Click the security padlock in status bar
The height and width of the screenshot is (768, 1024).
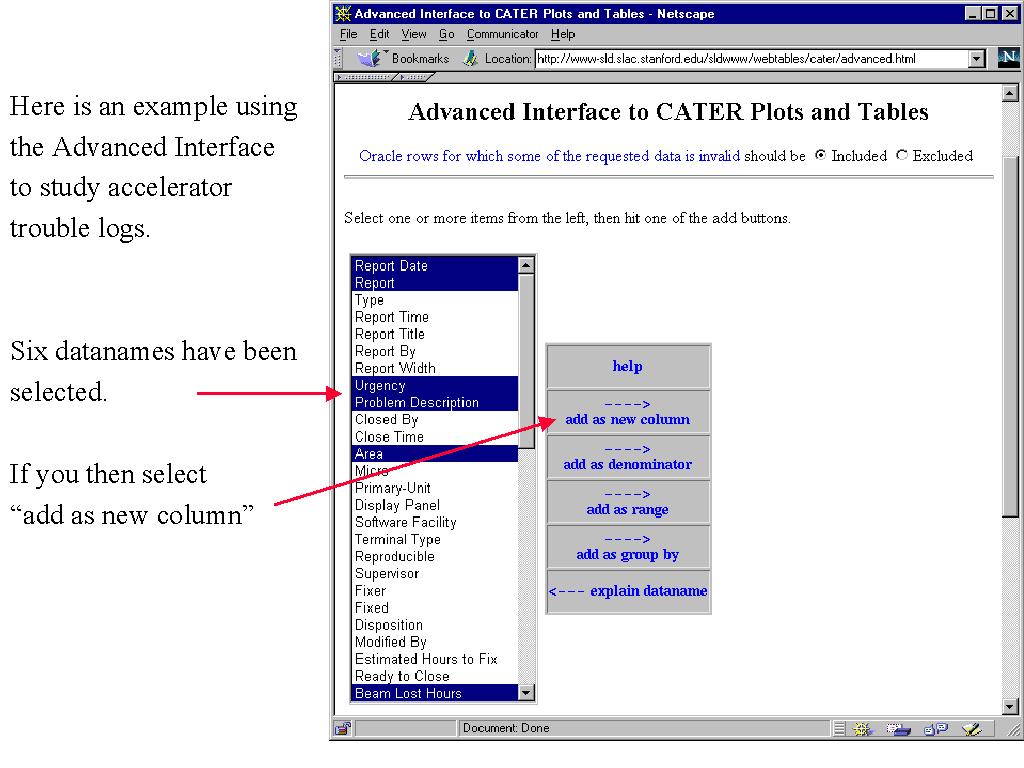point(342,729)
